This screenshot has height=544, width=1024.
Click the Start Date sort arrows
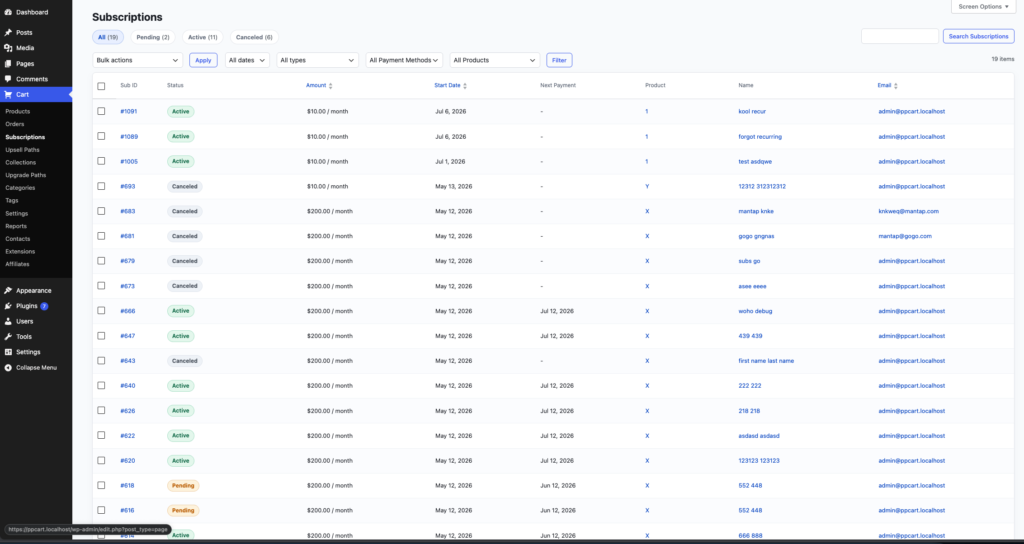pos(465,86)
